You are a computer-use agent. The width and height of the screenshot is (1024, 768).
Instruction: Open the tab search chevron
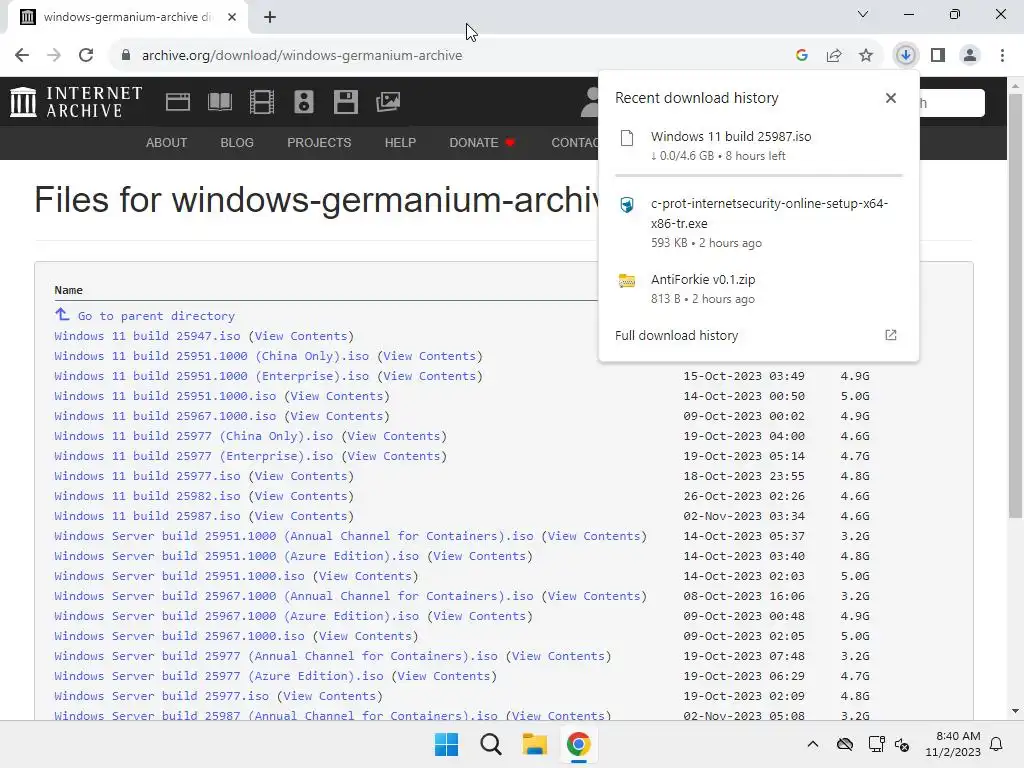click(x=863, y=14)
